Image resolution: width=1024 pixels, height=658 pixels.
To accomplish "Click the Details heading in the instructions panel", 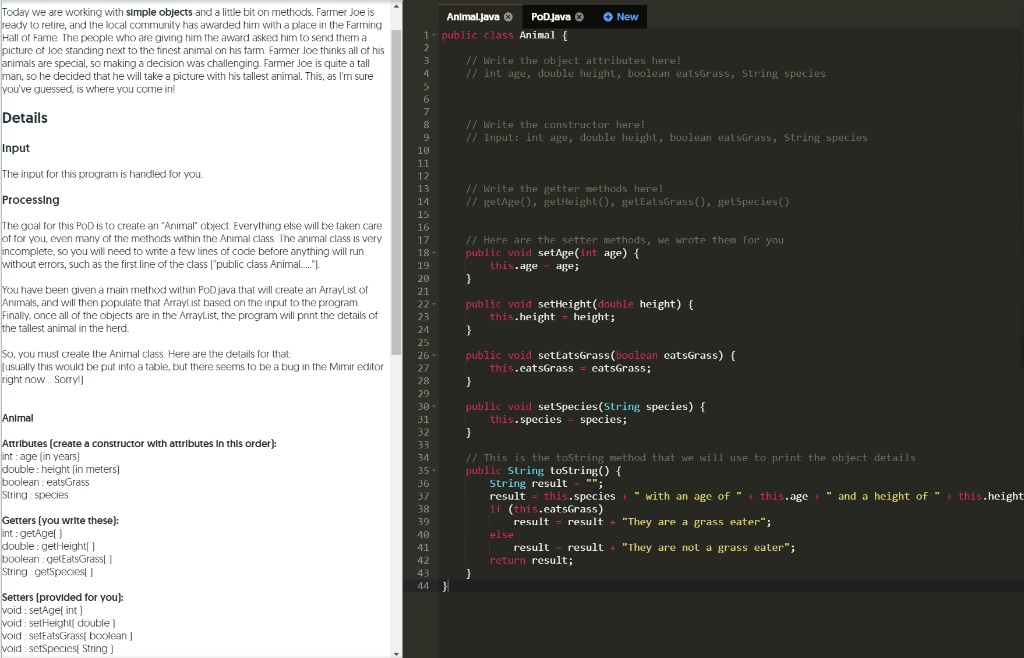I will point(25,118).
